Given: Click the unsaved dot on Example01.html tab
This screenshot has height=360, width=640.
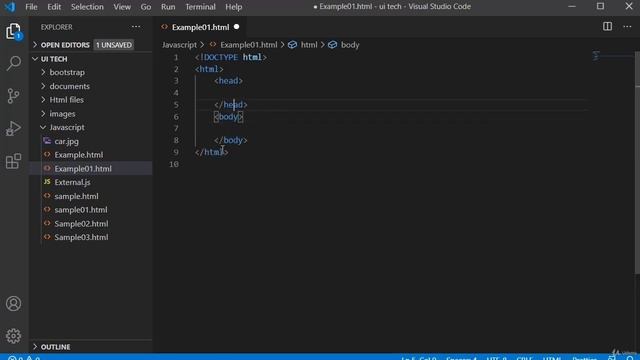Looking at the screenshot, I should point(236,27).
